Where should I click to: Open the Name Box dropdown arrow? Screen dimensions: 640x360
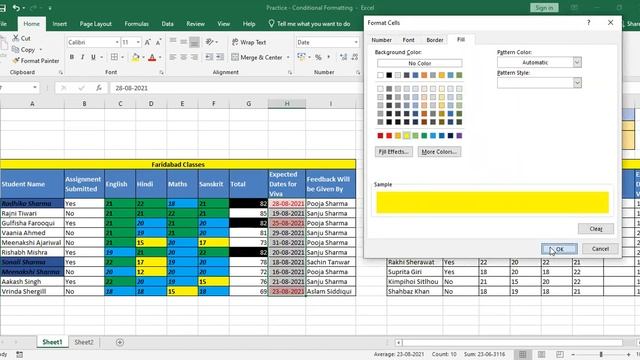(35, 87)
